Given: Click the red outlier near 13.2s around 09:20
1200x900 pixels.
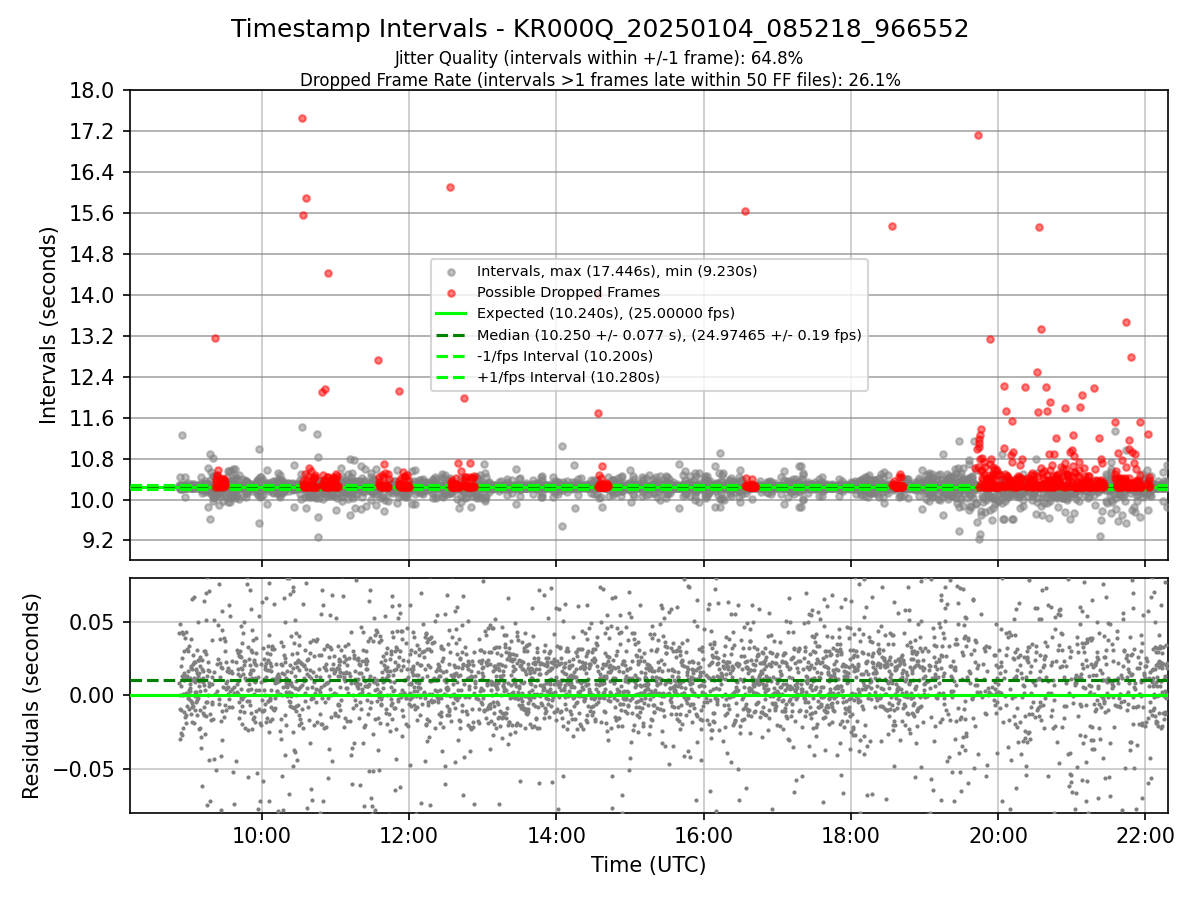Looking at the screenshot, I should click(215, 338).
